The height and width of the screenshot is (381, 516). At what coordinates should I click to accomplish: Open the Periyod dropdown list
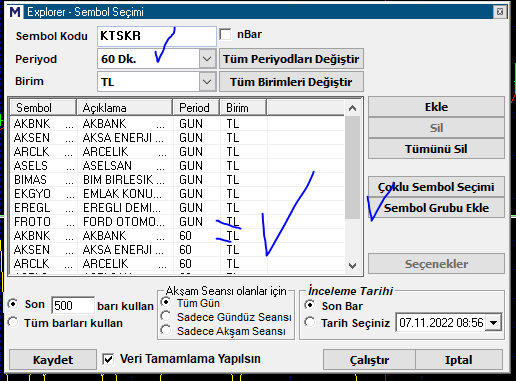(x=207, y=59)
